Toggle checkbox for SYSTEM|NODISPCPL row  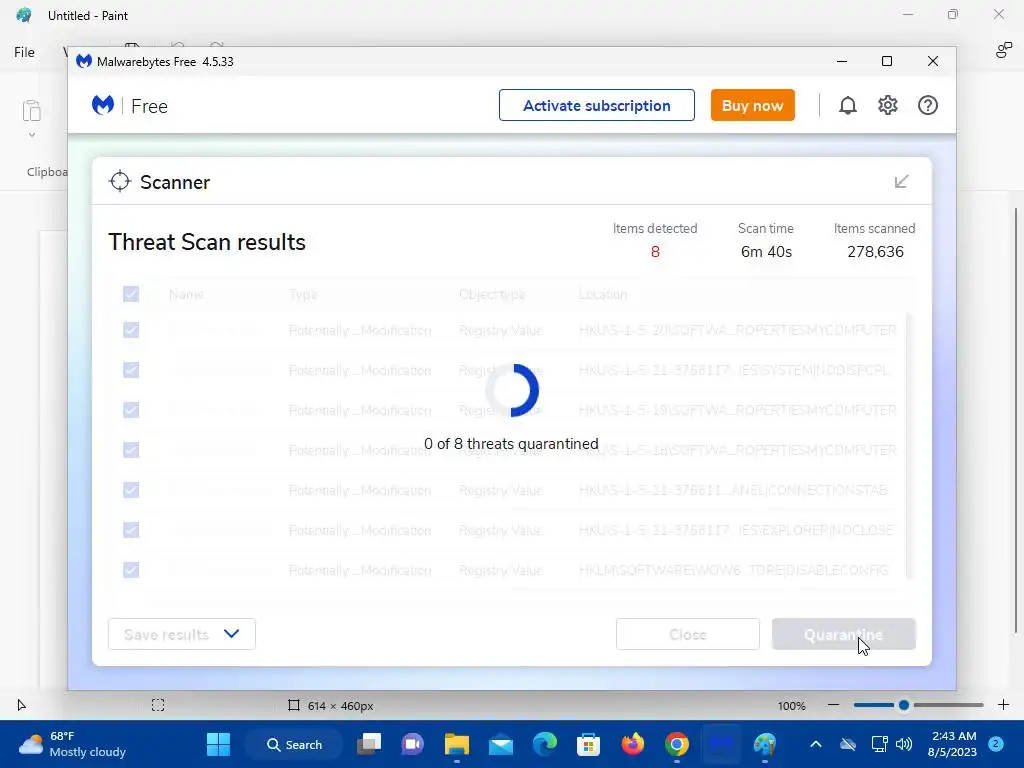(131, 370)
